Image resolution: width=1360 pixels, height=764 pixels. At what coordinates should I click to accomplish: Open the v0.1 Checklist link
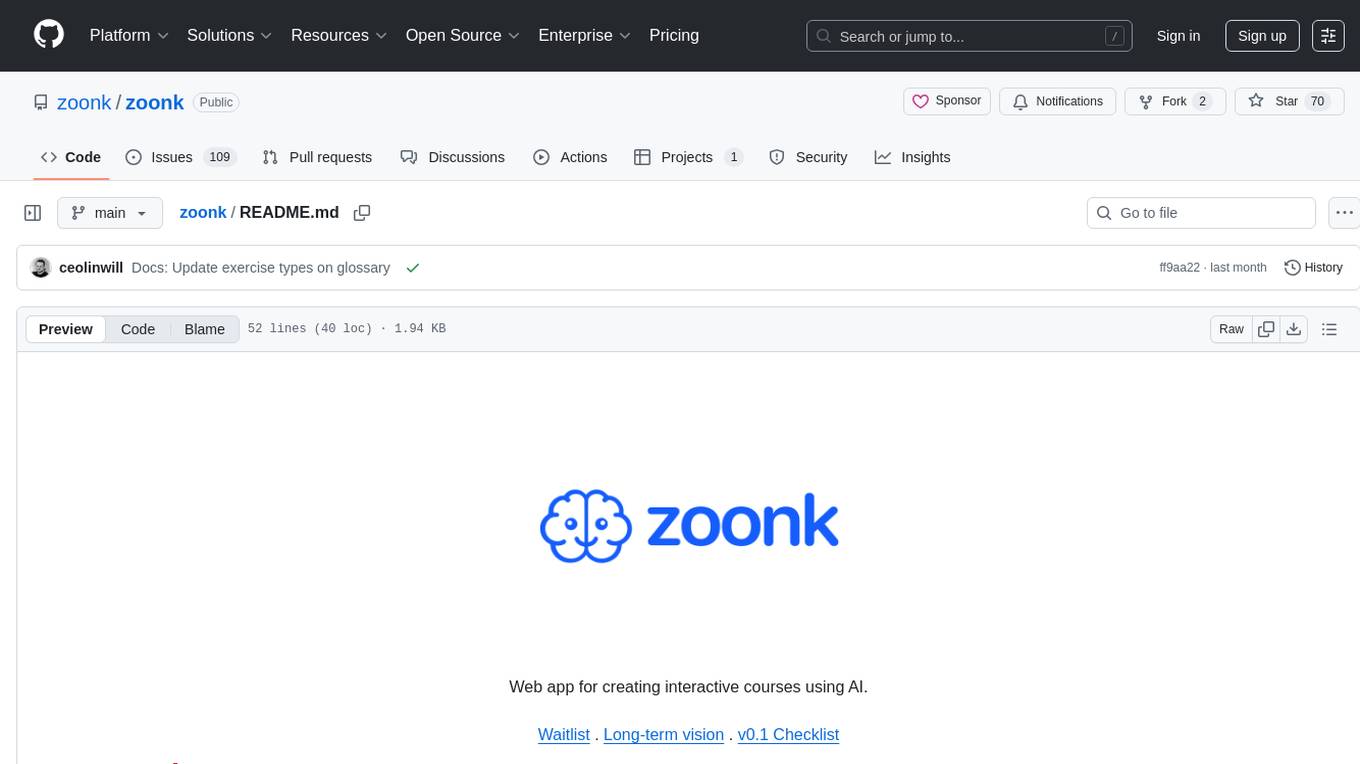[x=788, y=734]
